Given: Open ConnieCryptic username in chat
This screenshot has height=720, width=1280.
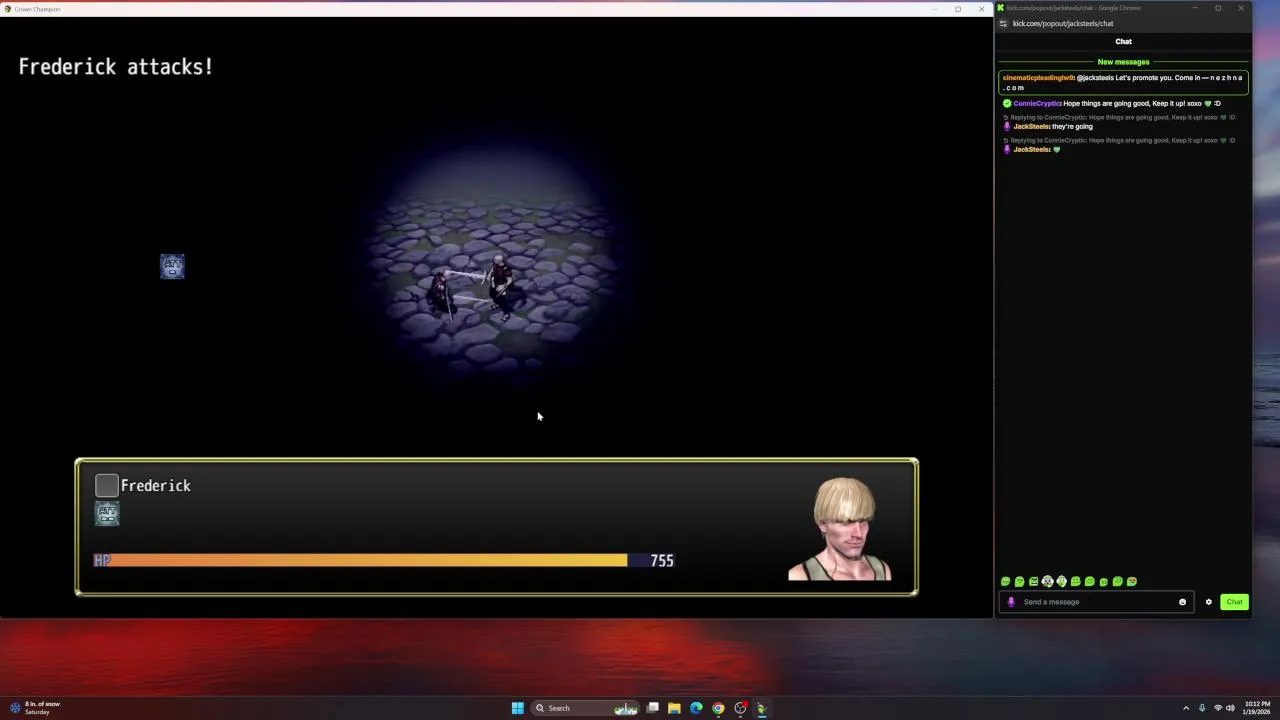Looking at the screenshot, I should pos(1037,103).
